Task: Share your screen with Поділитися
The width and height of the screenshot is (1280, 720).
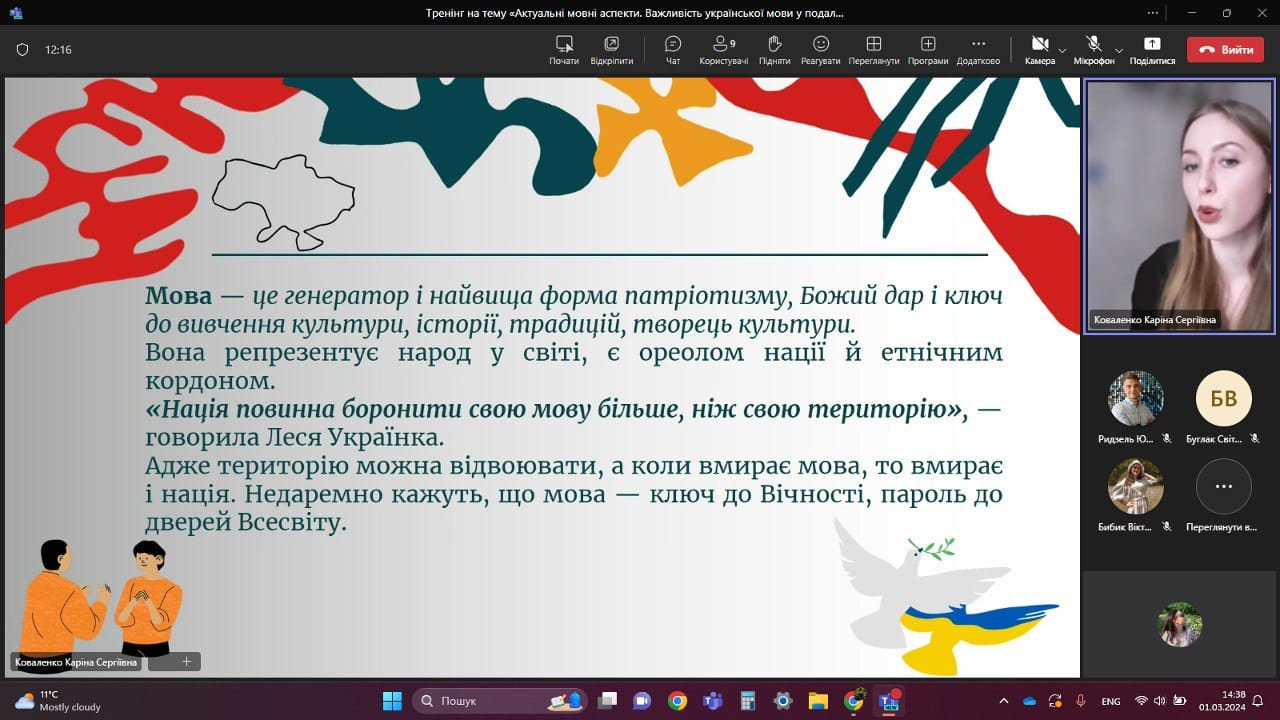Action: click(1152, 49)
